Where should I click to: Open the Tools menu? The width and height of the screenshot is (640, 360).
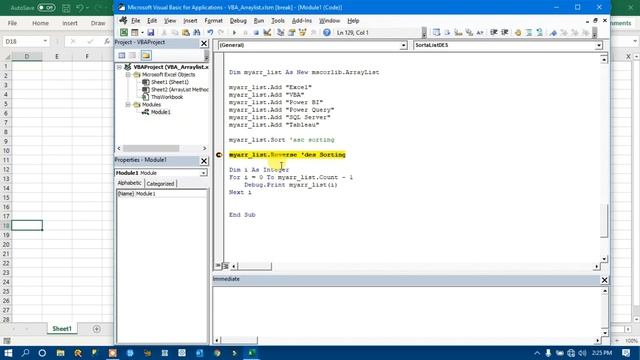[x=278, y=20]
